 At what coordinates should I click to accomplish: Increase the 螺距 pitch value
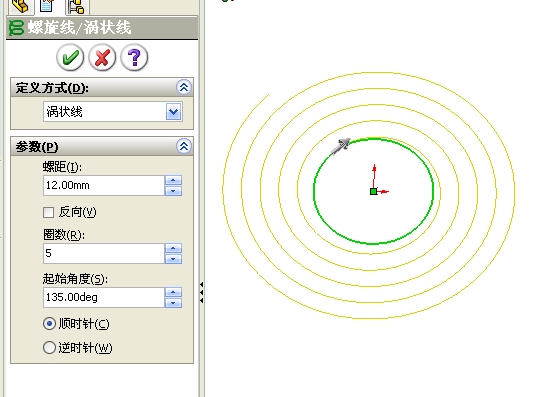[173, 180]
